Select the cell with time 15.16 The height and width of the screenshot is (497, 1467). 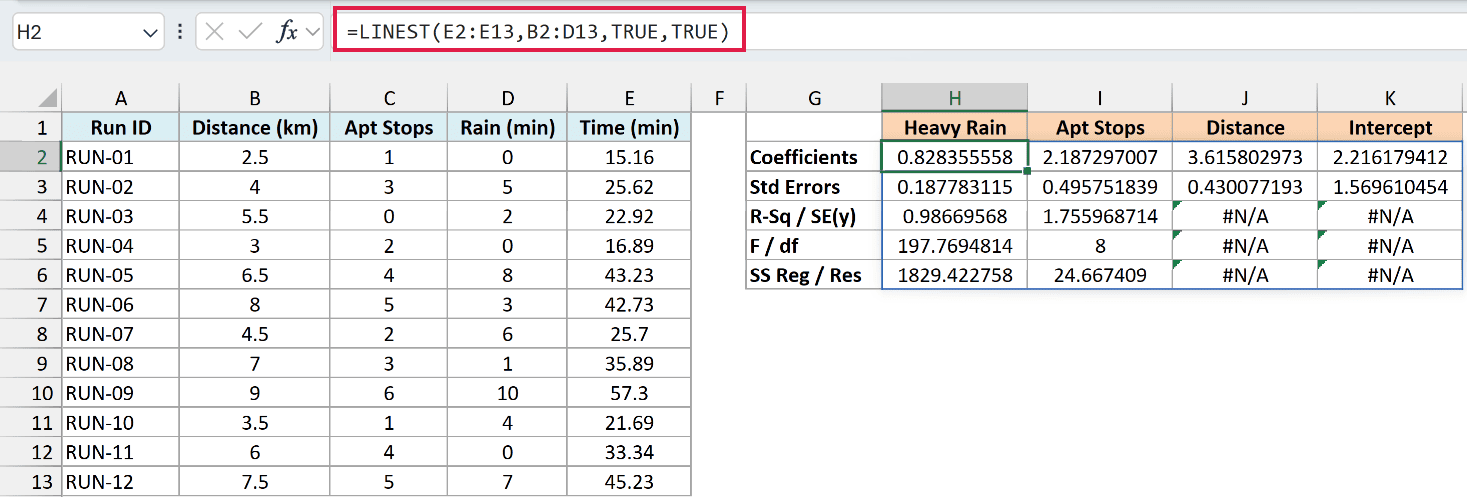coord(629,157)
